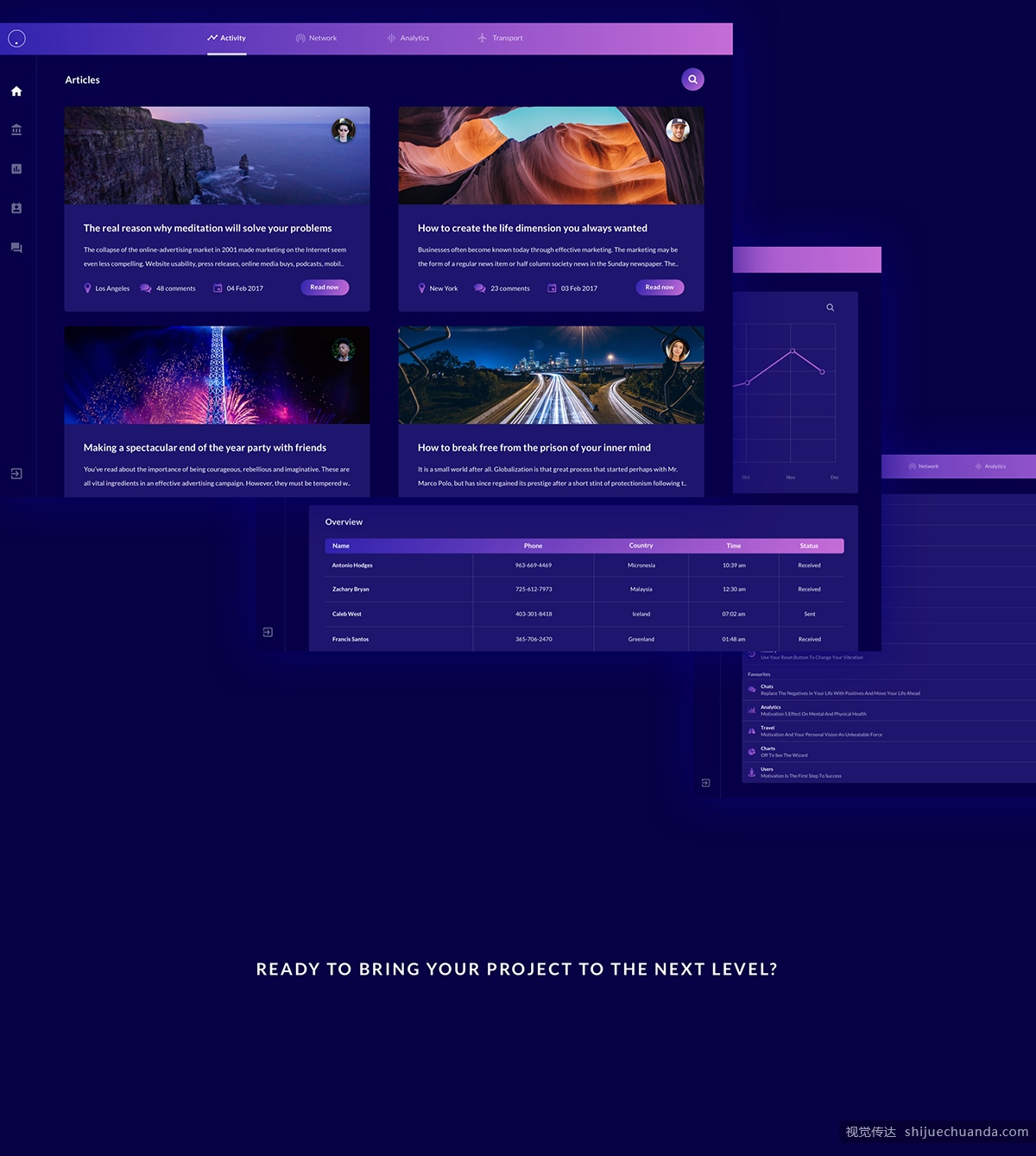Open the contact badge sidebar icon
This screenshot has height=1156, width=1036.
16,208
